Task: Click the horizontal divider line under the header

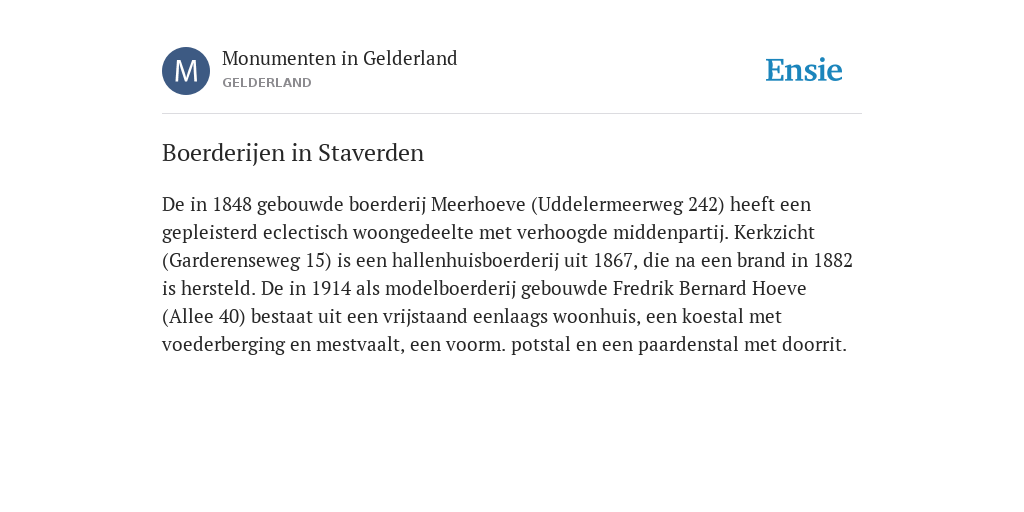Action: pyautogui.click(x=512, y=114)
